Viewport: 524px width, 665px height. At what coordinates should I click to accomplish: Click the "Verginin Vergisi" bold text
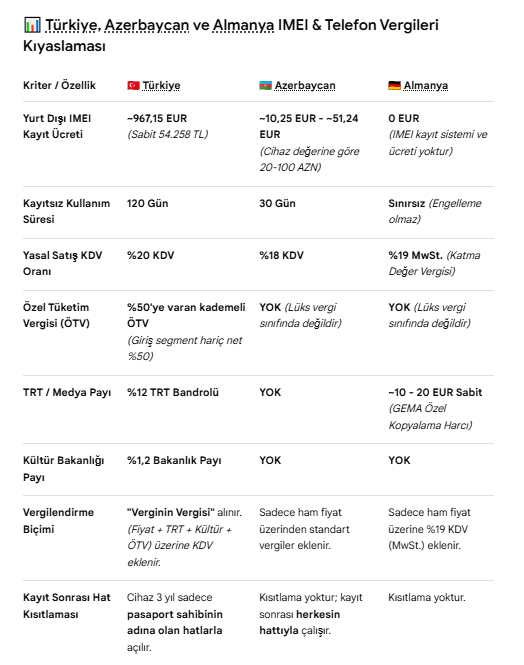pyautogui.click(x=171, y=512)
